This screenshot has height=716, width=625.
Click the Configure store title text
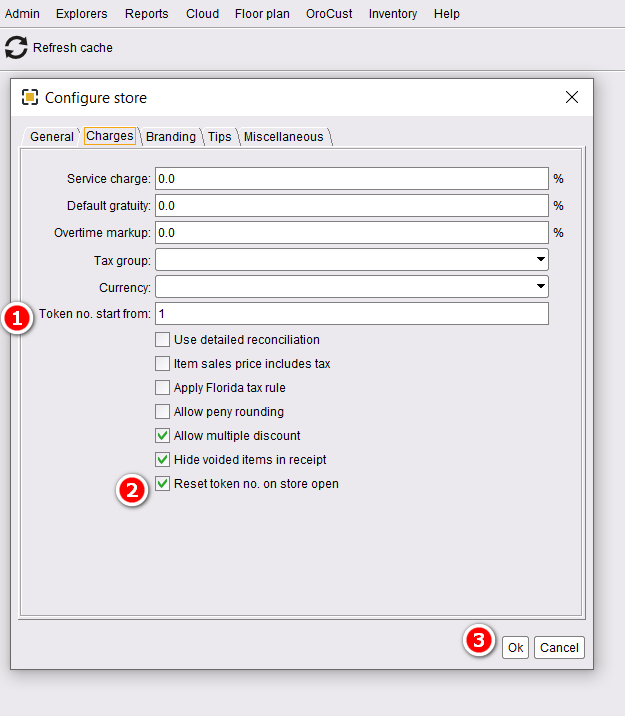pyautogui.click(x=96, y=98)
